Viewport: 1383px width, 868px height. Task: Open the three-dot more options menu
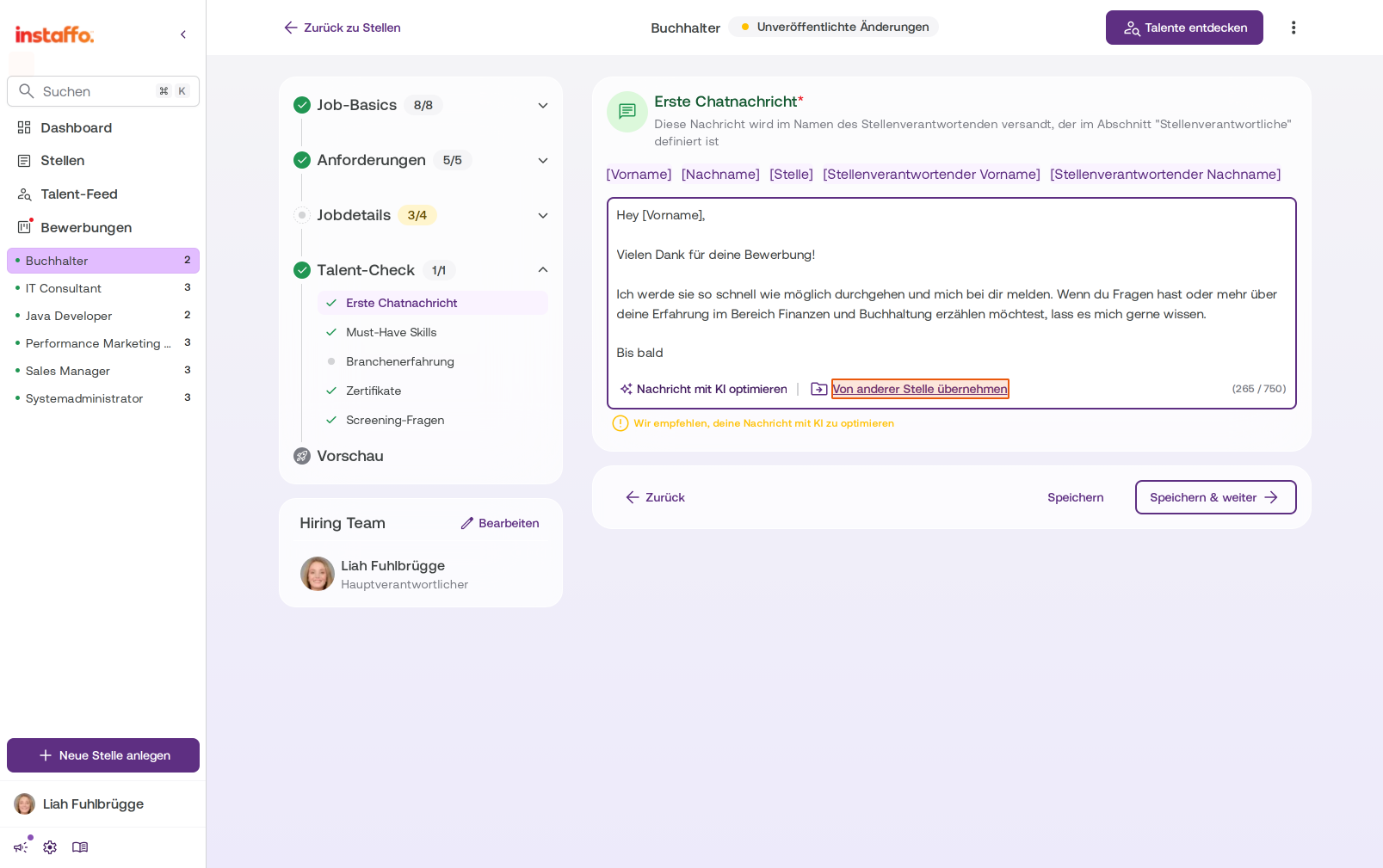click(1293, 28)
